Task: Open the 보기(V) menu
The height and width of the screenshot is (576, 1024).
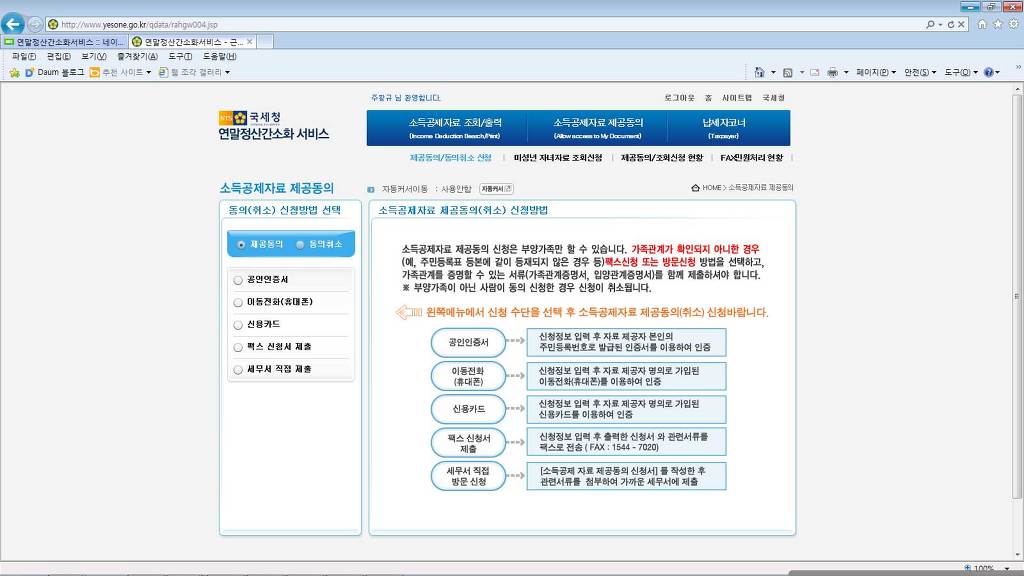Action: pyautogui.click(x=93, y=57)
